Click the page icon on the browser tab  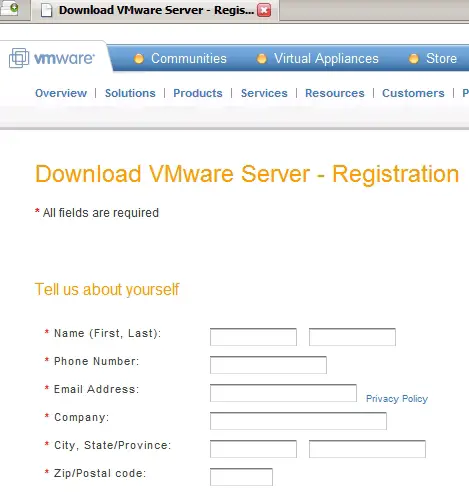pos(47,10)
